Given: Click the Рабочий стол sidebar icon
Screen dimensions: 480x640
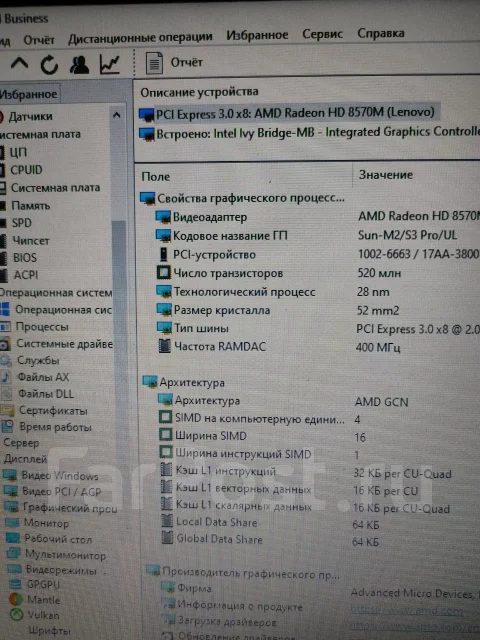Looking at the screenshot, I should (x=13, y=539).
